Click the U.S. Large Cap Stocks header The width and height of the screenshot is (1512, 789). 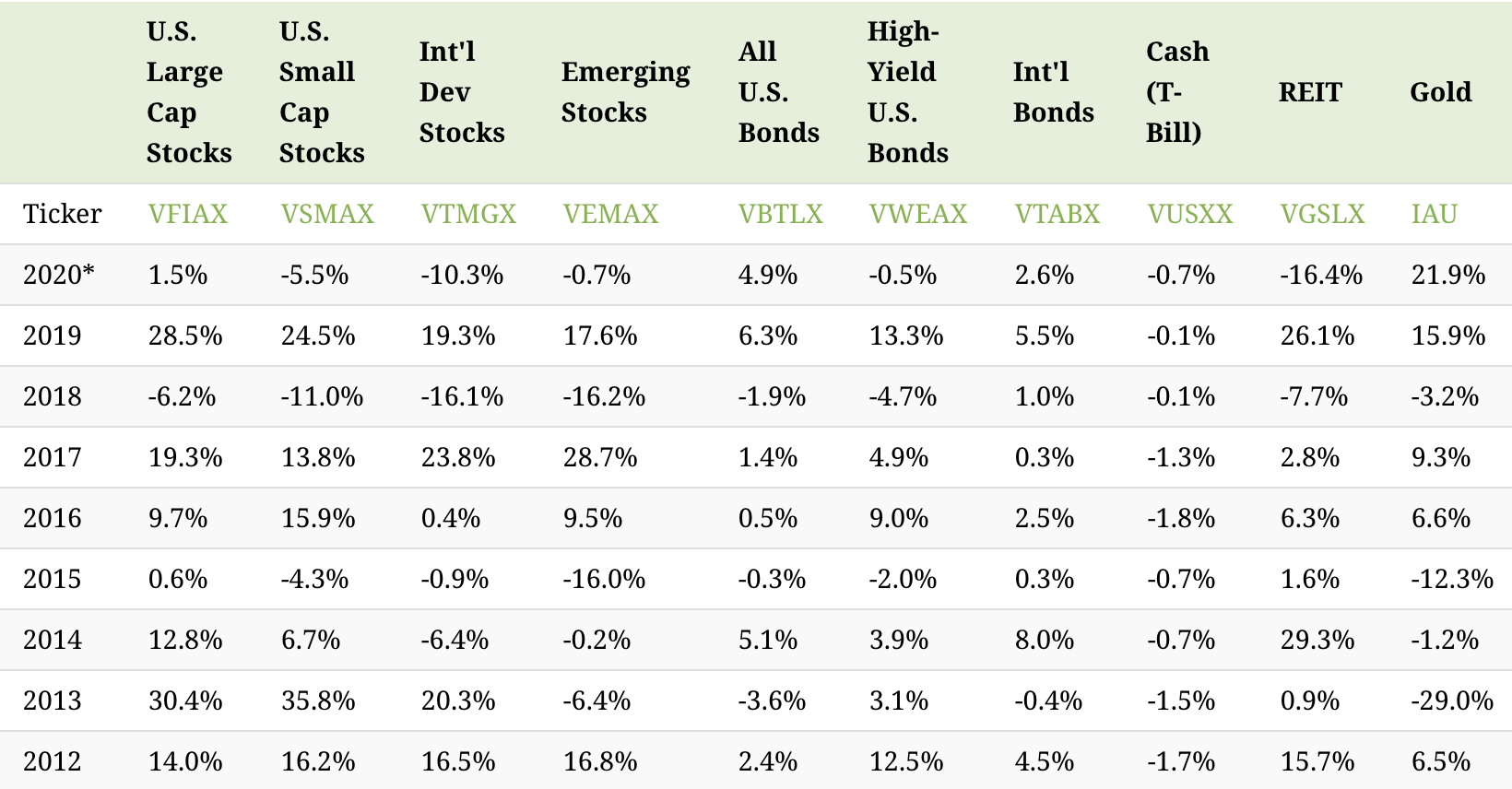(189, 92)
